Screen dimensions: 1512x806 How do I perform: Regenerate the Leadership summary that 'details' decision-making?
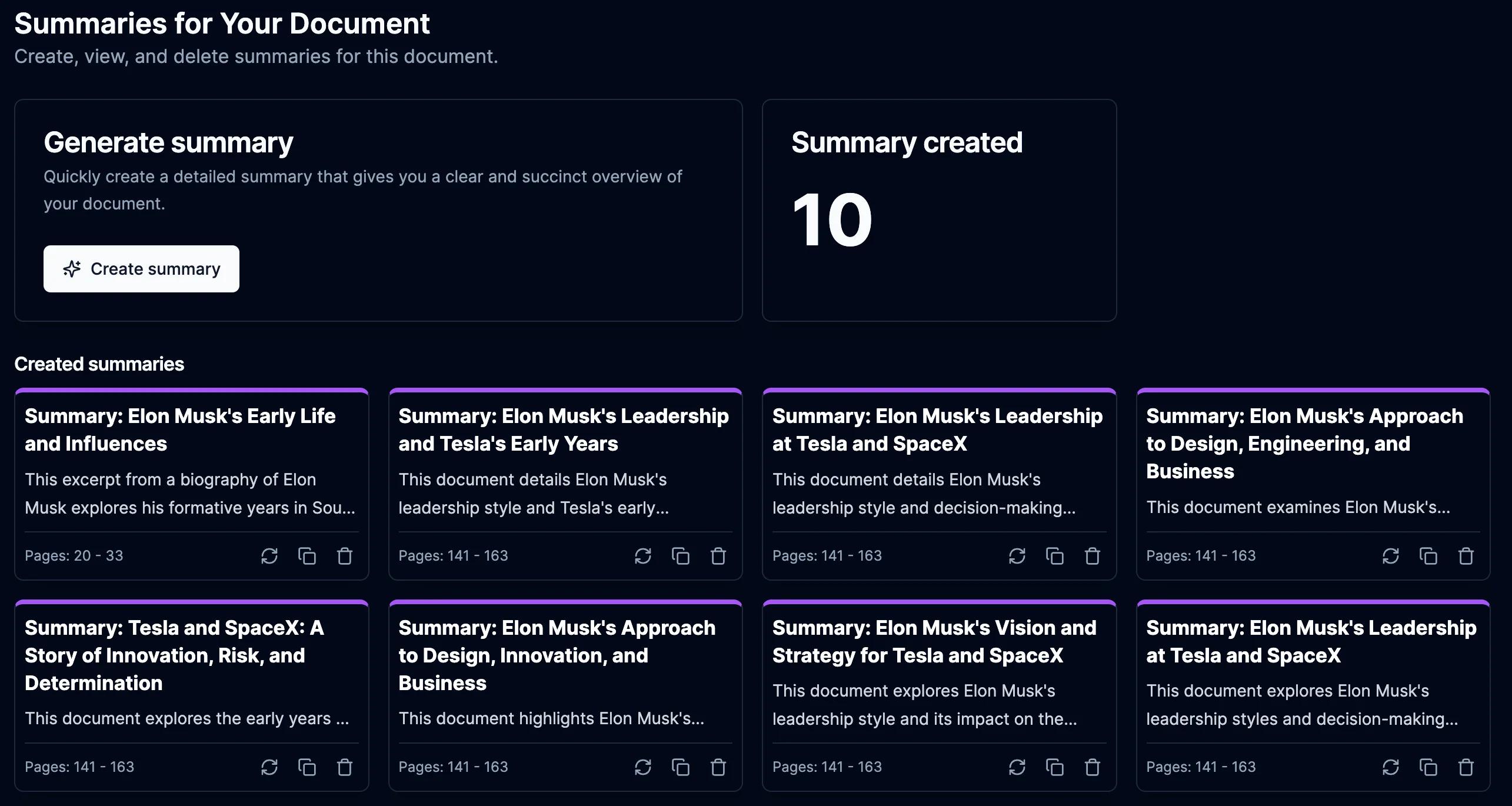pos(1017,556)
